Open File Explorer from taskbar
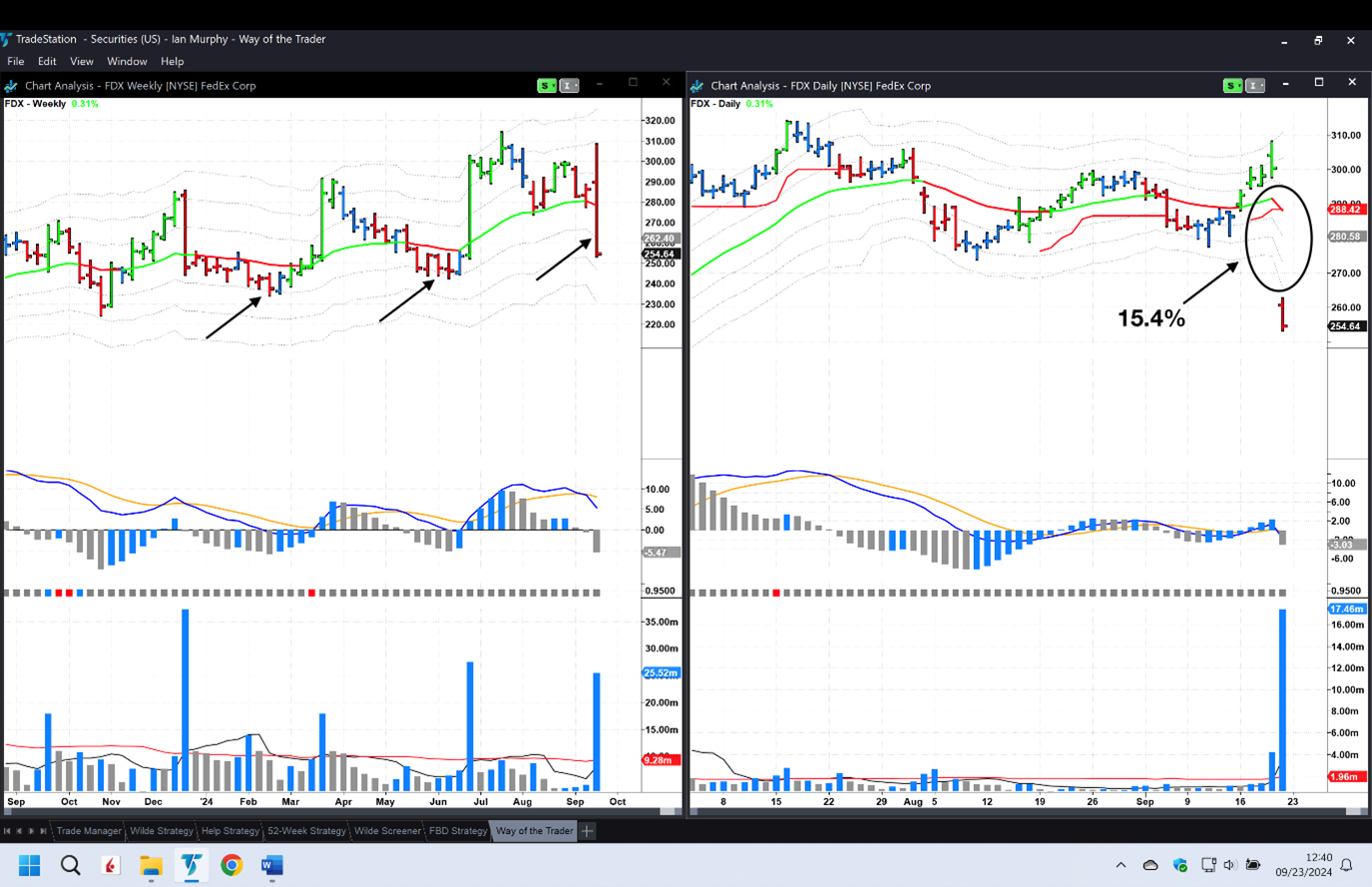1372x887 pixels. click(x=151, y=865)
